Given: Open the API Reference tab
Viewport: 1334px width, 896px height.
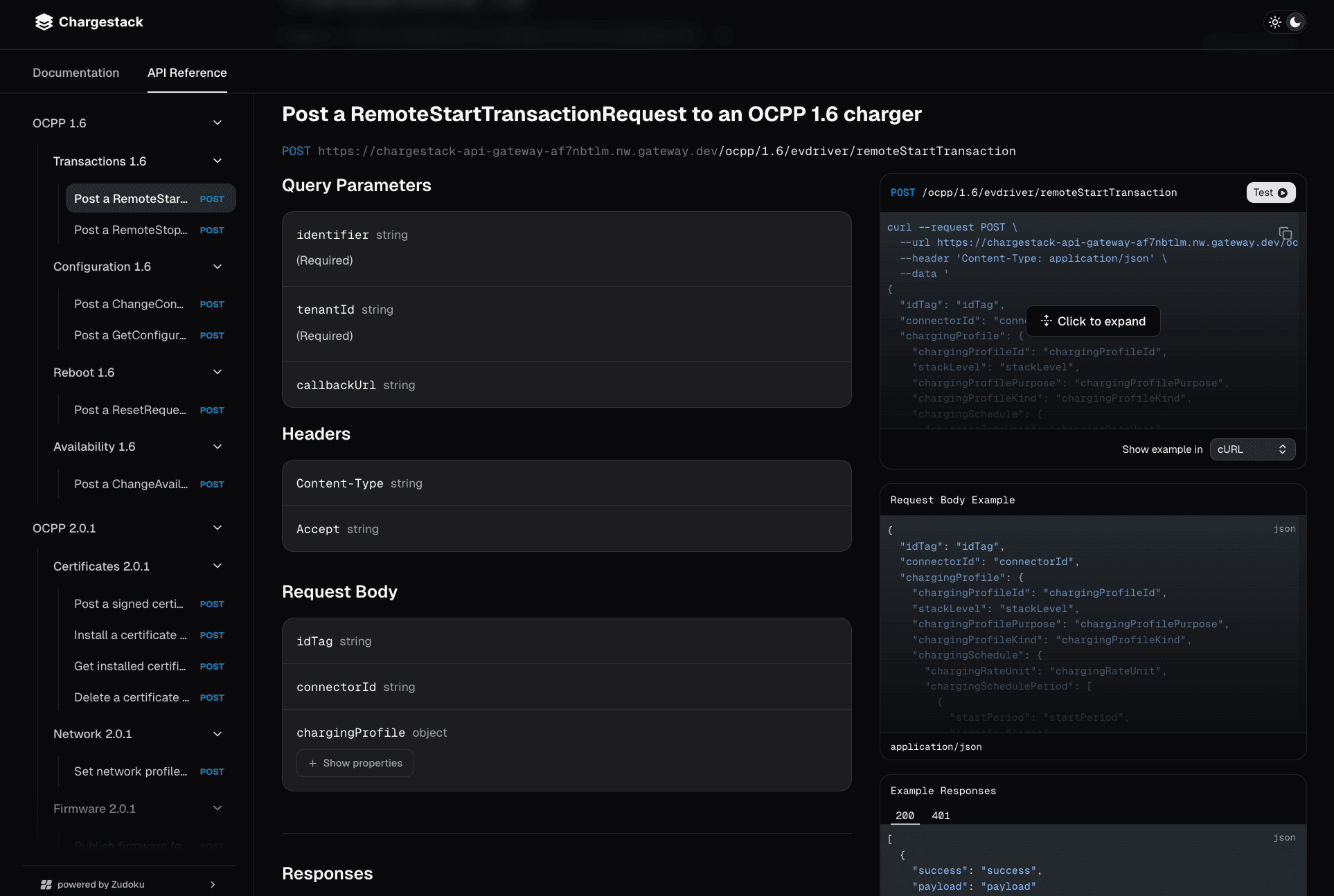Looking at the screenshot, I should pyautogui.click(x=187, y=73).
